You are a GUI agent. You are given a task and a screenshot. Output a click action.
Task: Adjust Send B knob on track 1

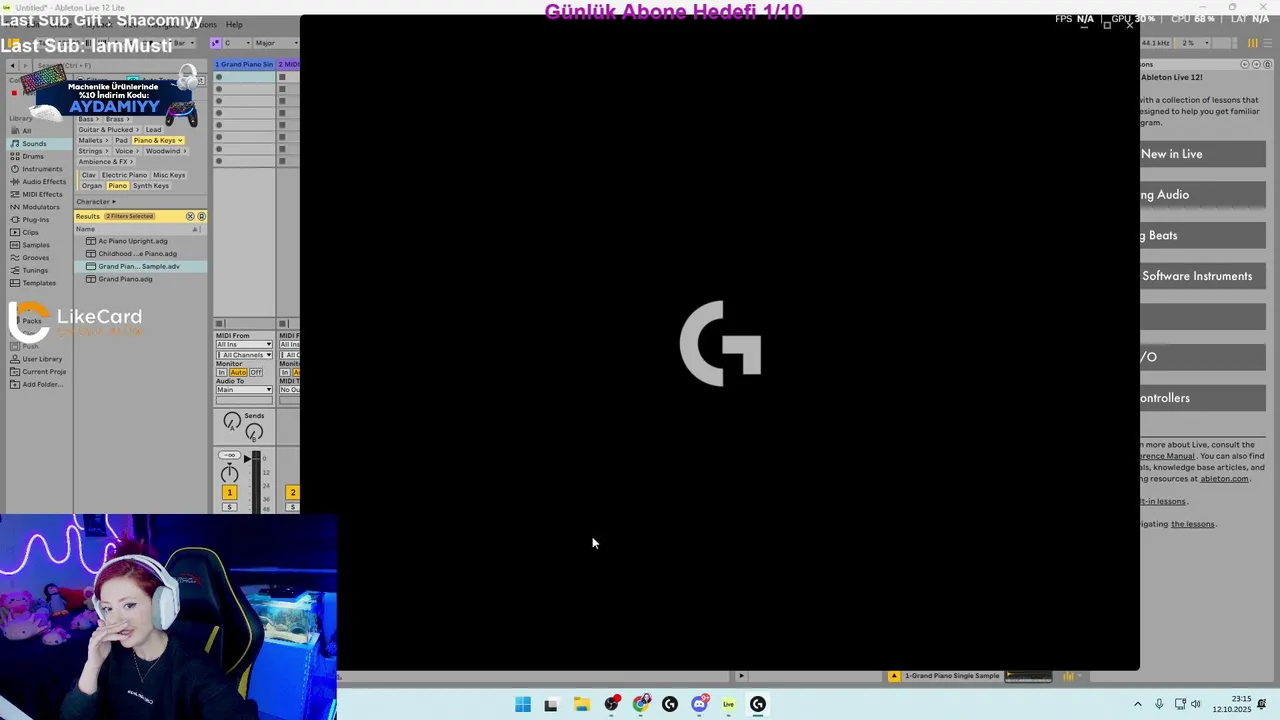[x=254, y=432]
